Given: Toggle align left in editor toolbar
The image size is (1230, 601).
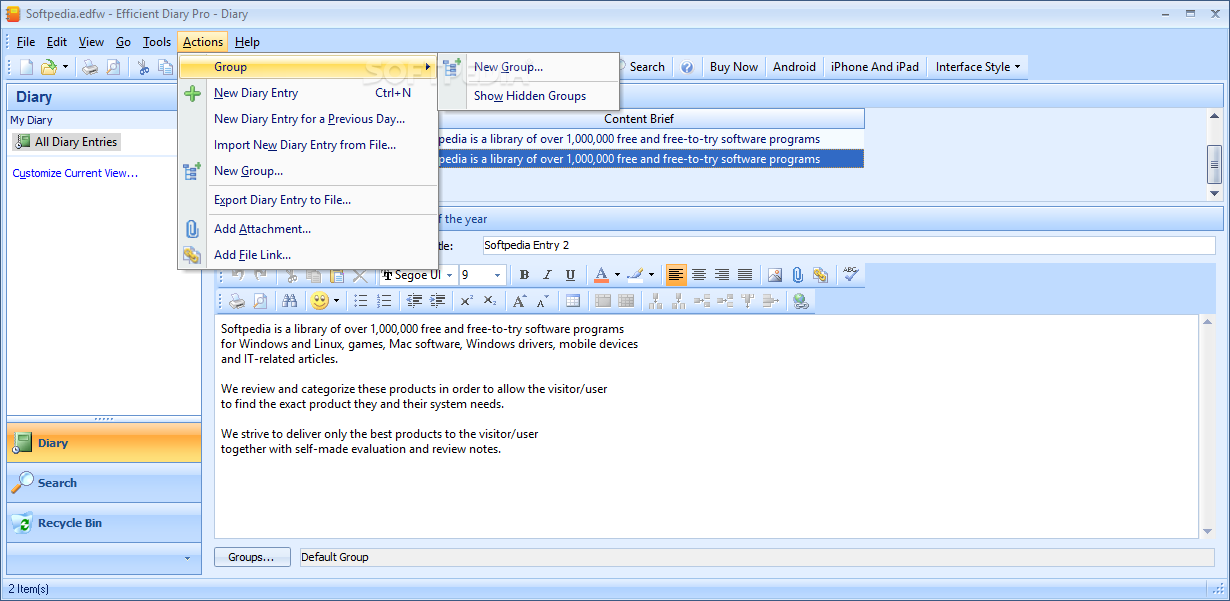Looking at the screenshot, I should point(676,275).
